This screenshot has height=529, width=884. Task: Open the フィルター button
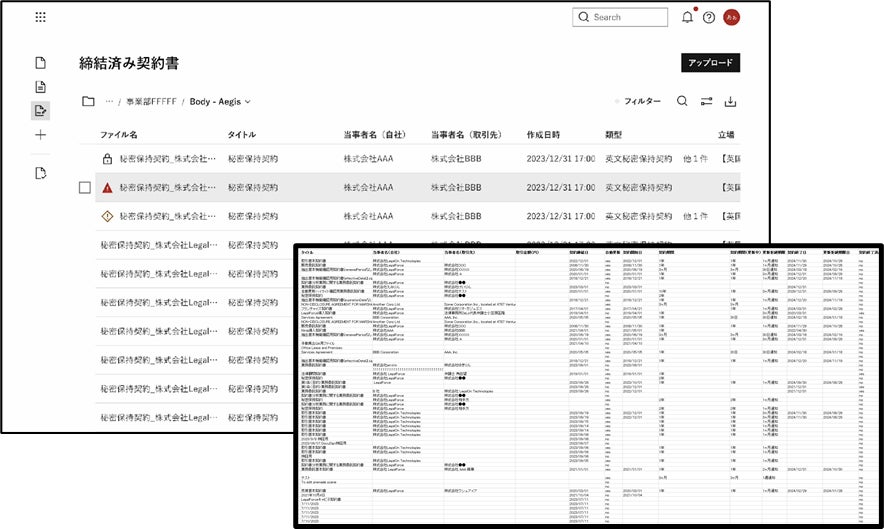point(642,102)
